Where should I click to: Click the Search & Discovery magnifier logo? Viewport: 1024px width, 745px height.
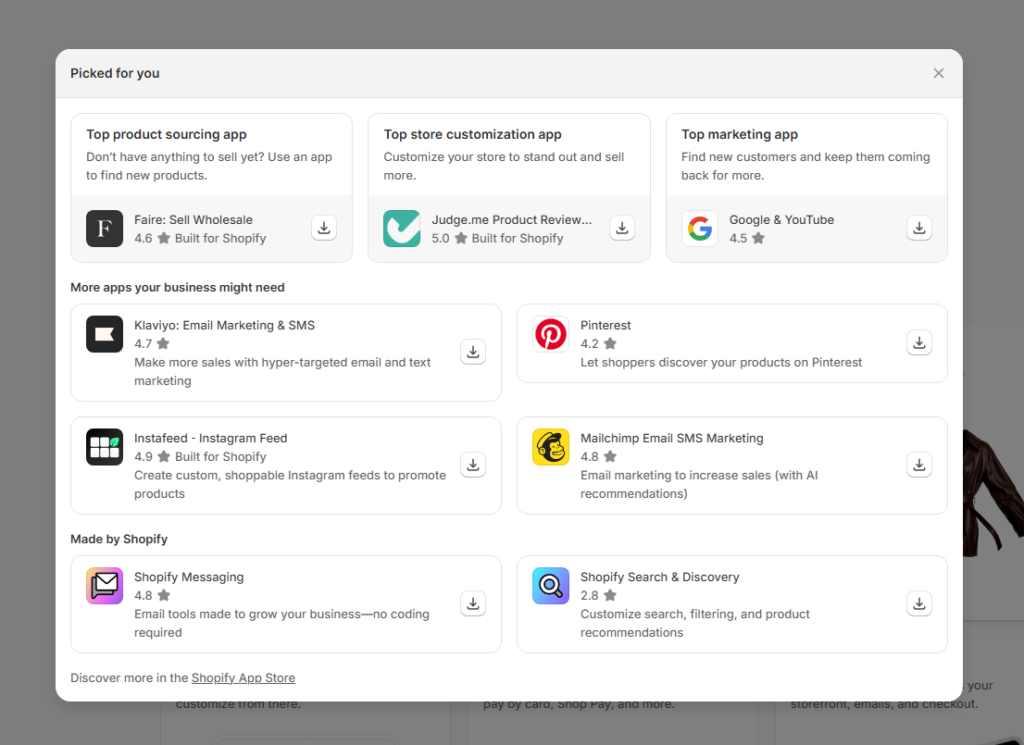click(x=551, y=586)
